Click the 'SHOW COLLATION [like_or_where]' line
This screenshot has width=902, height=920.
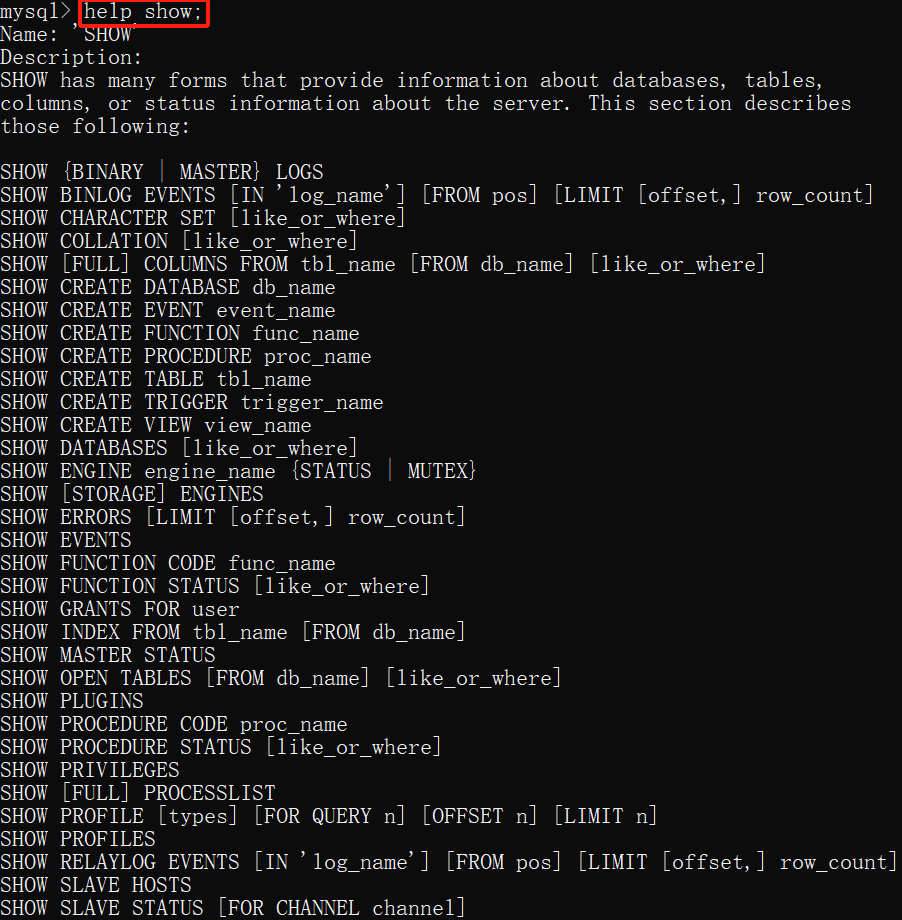pyautogui.click(x=178, y=241)
